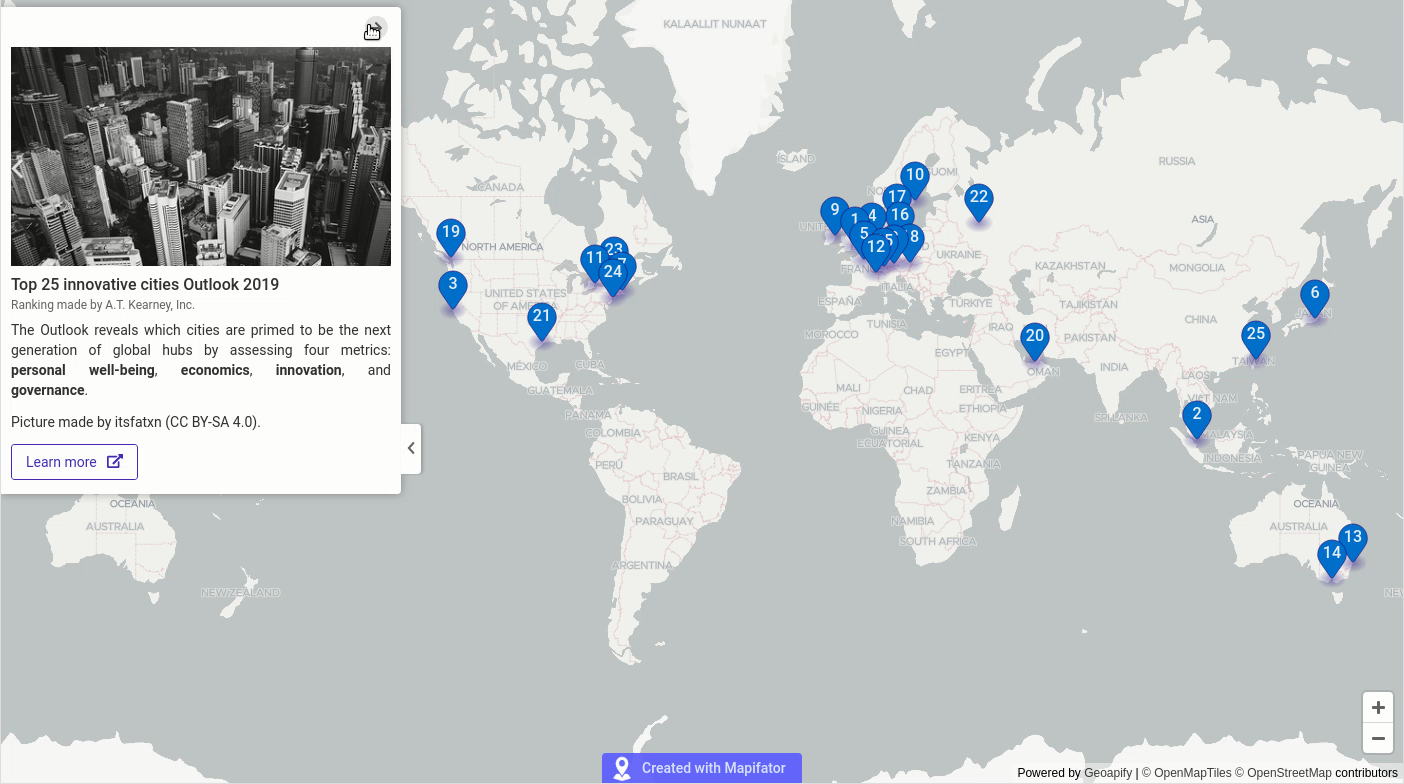Click the black-and-white city skyline photo
The width and height of the screenshot is (1404, 784).
tap(200, 155)
